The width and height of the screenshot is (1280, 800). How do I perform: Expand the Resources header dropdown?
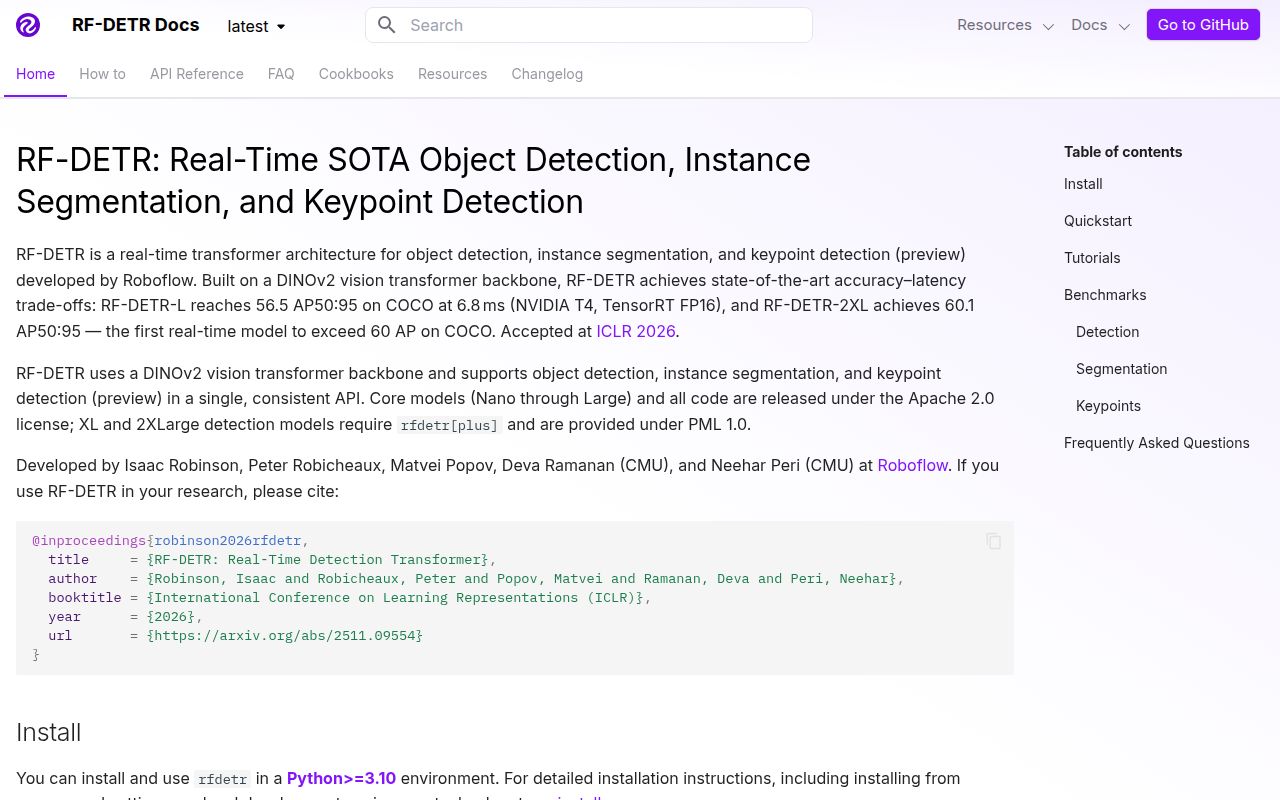point(1006,25)
